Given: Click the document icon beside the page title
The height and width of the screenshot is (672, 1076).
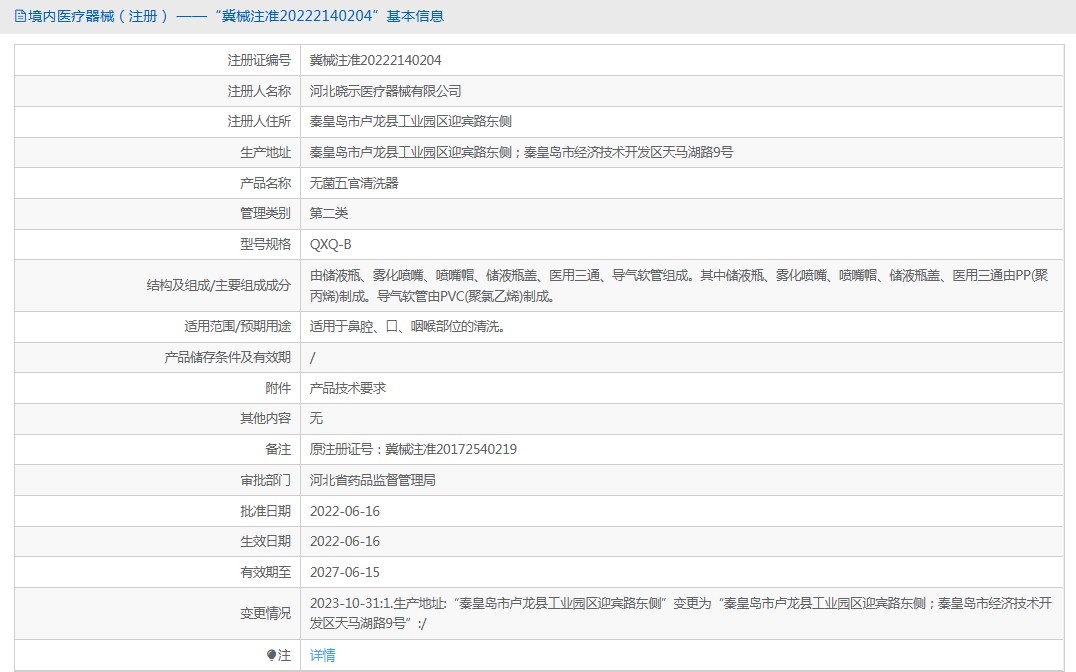Looking at the screenshot, I should pyautogui.click(x=20, y=16).
